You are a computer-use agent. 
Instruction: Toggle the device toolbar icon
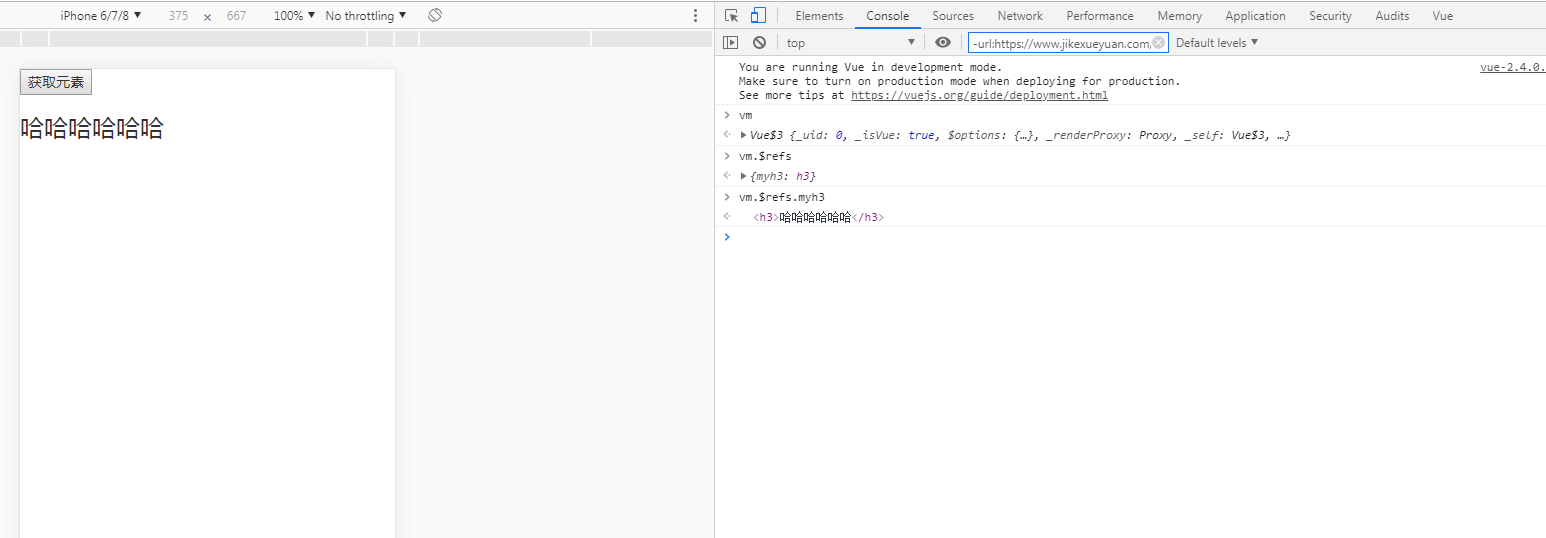pyautogui.click(x=758, y=15)
